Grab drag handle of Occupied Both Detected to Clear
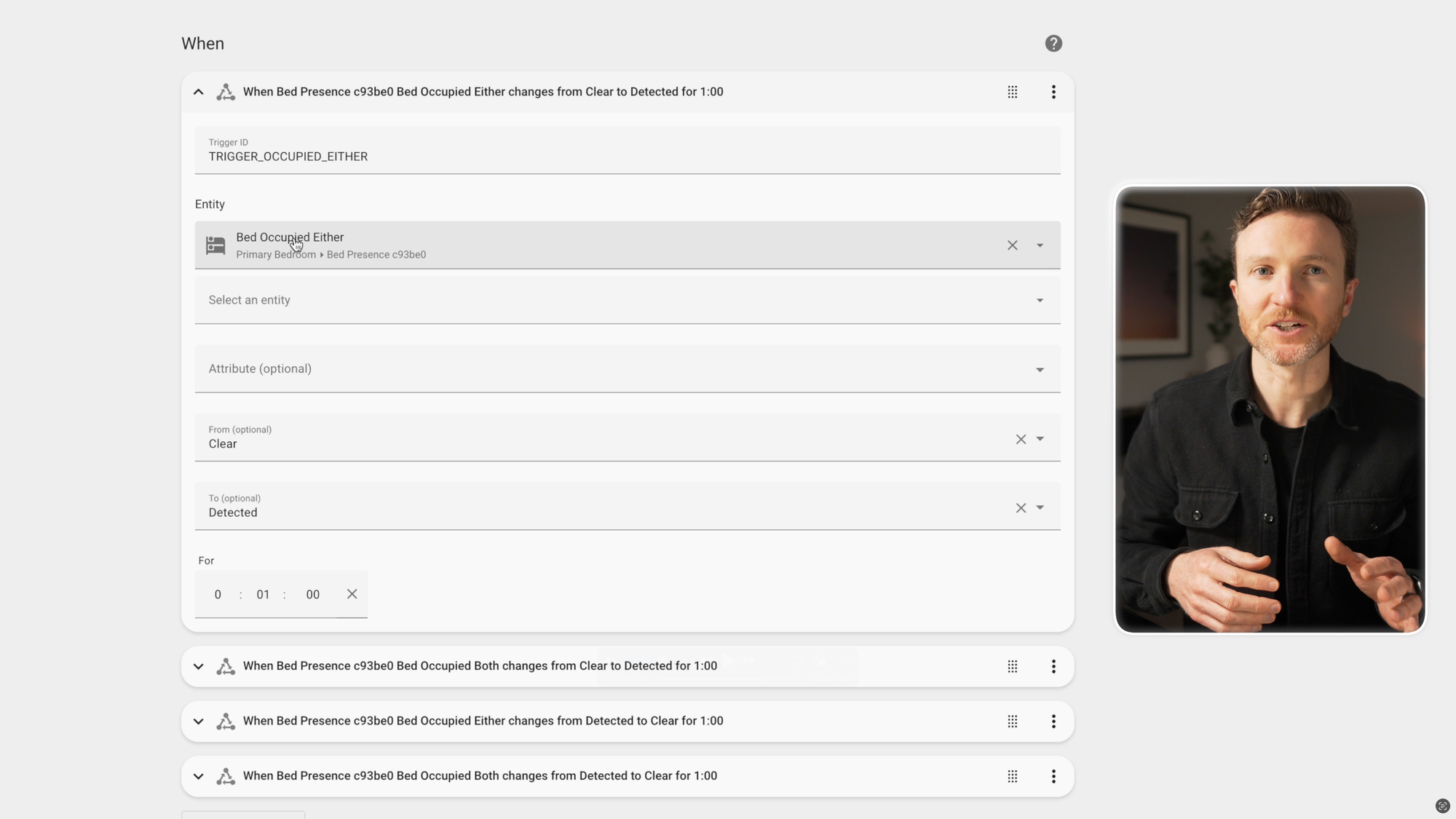Viewport: 1456px width, 819px height. [x=1012, y=777]
